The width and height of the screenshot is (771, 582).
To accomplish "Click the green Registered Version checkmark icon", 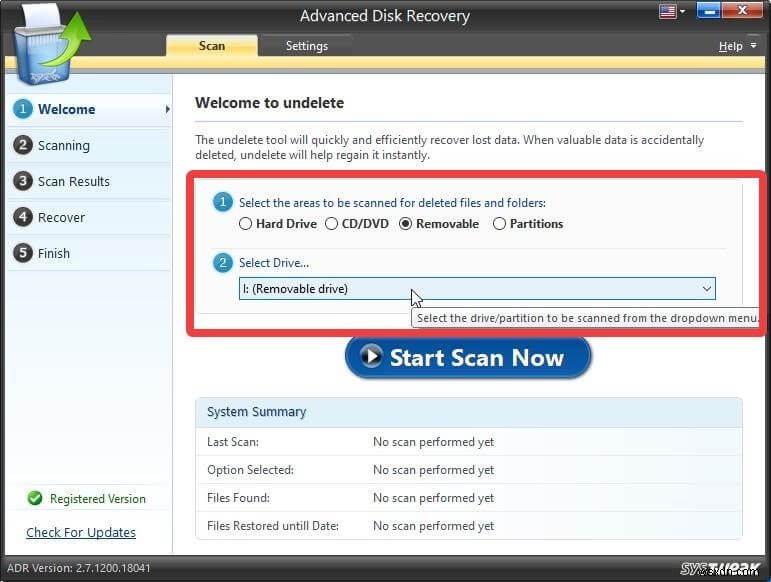I will (35, 498).
